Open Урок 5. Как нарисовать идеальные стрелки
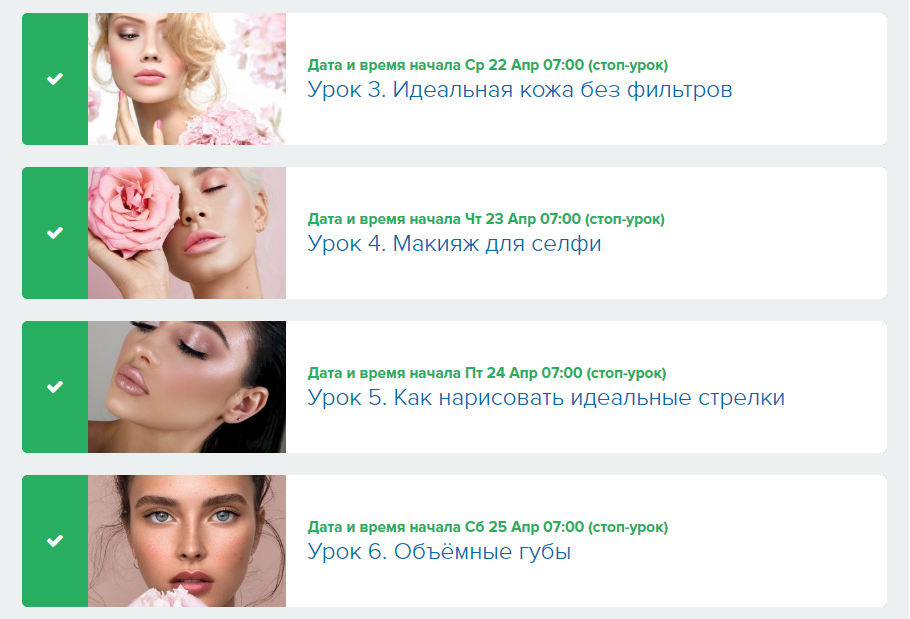Screen dimensions: 910x619 [x=546, y=398]
